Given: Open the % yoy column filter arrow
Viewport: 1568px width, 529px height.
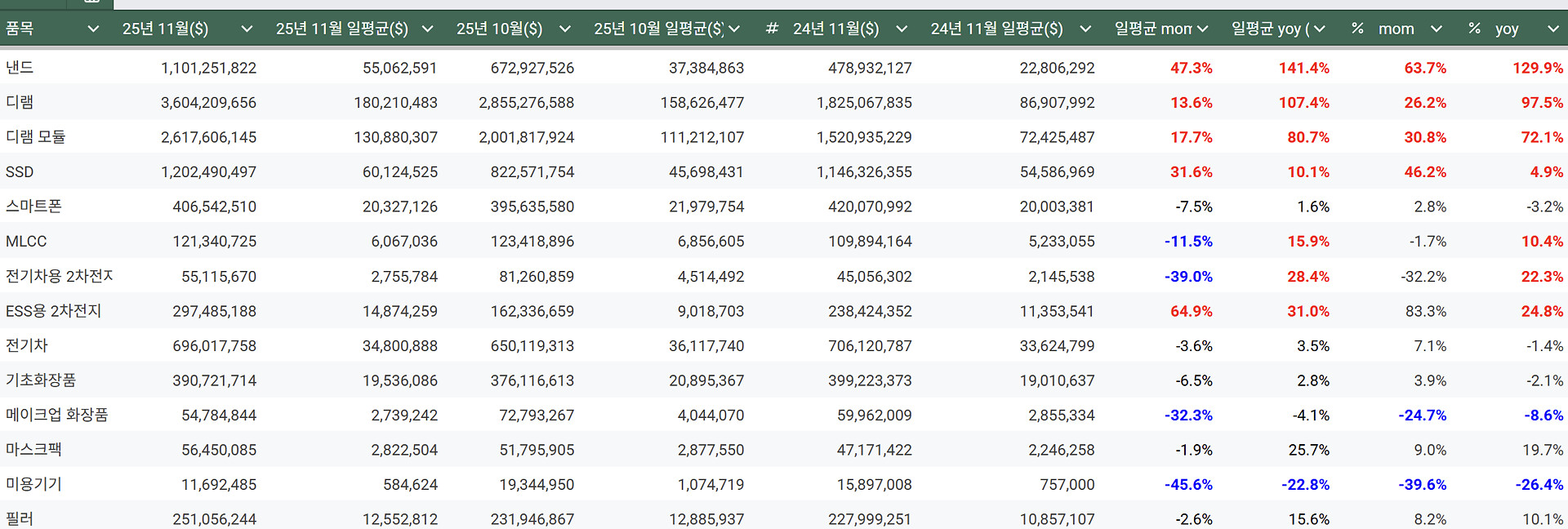Looking at the screenshot, I should pos(1553,29).
